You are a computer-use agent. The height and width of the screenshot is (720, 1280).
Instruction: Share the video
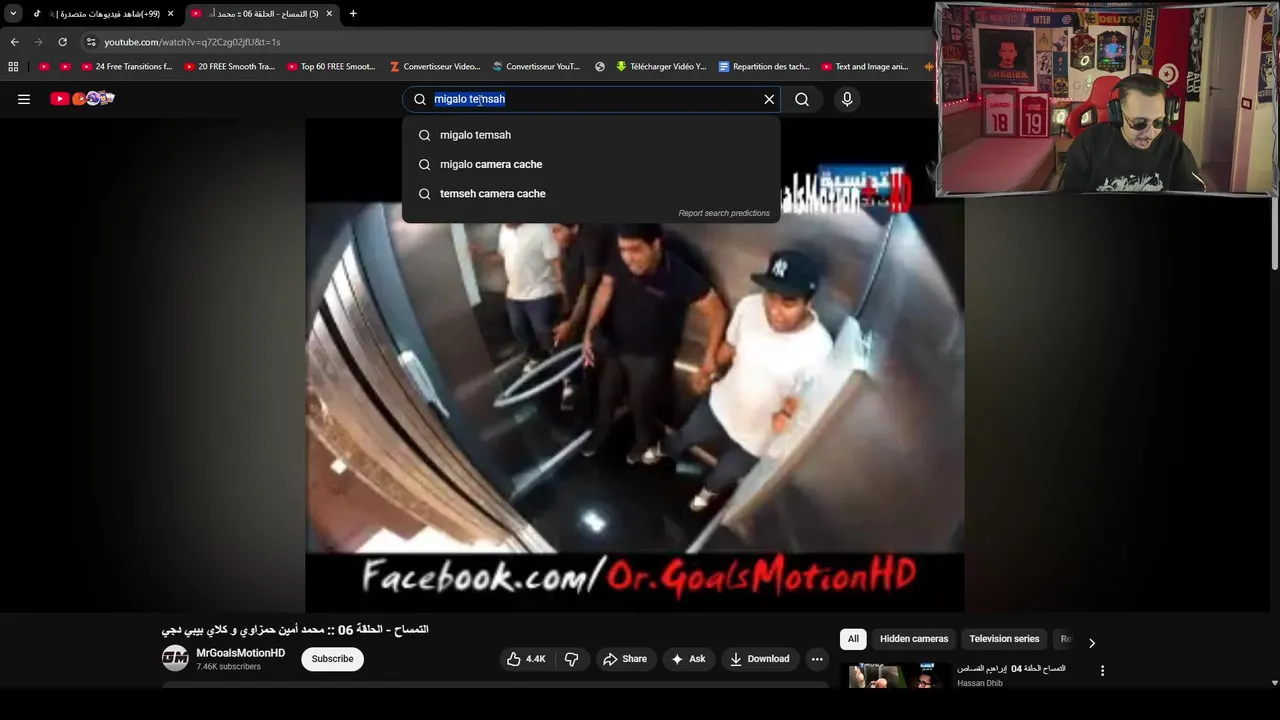coord(625,659)
